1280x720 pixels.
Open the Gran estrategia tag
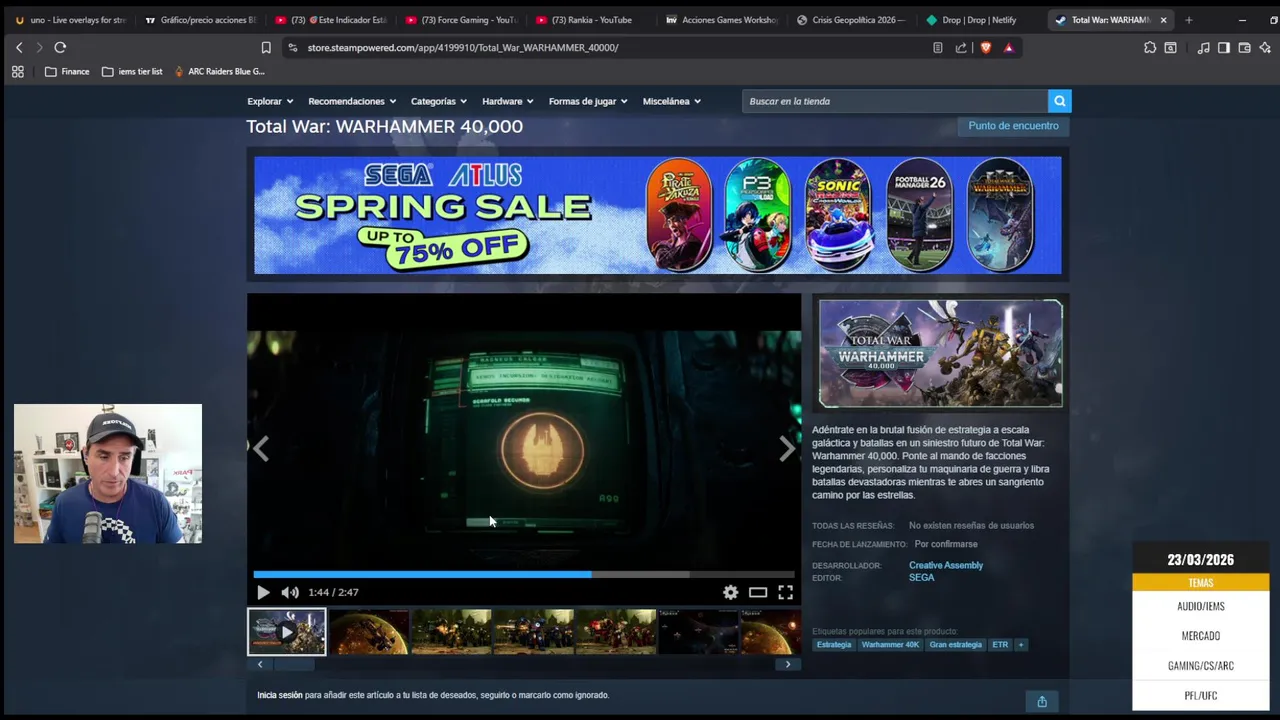(x=955, y=645)
